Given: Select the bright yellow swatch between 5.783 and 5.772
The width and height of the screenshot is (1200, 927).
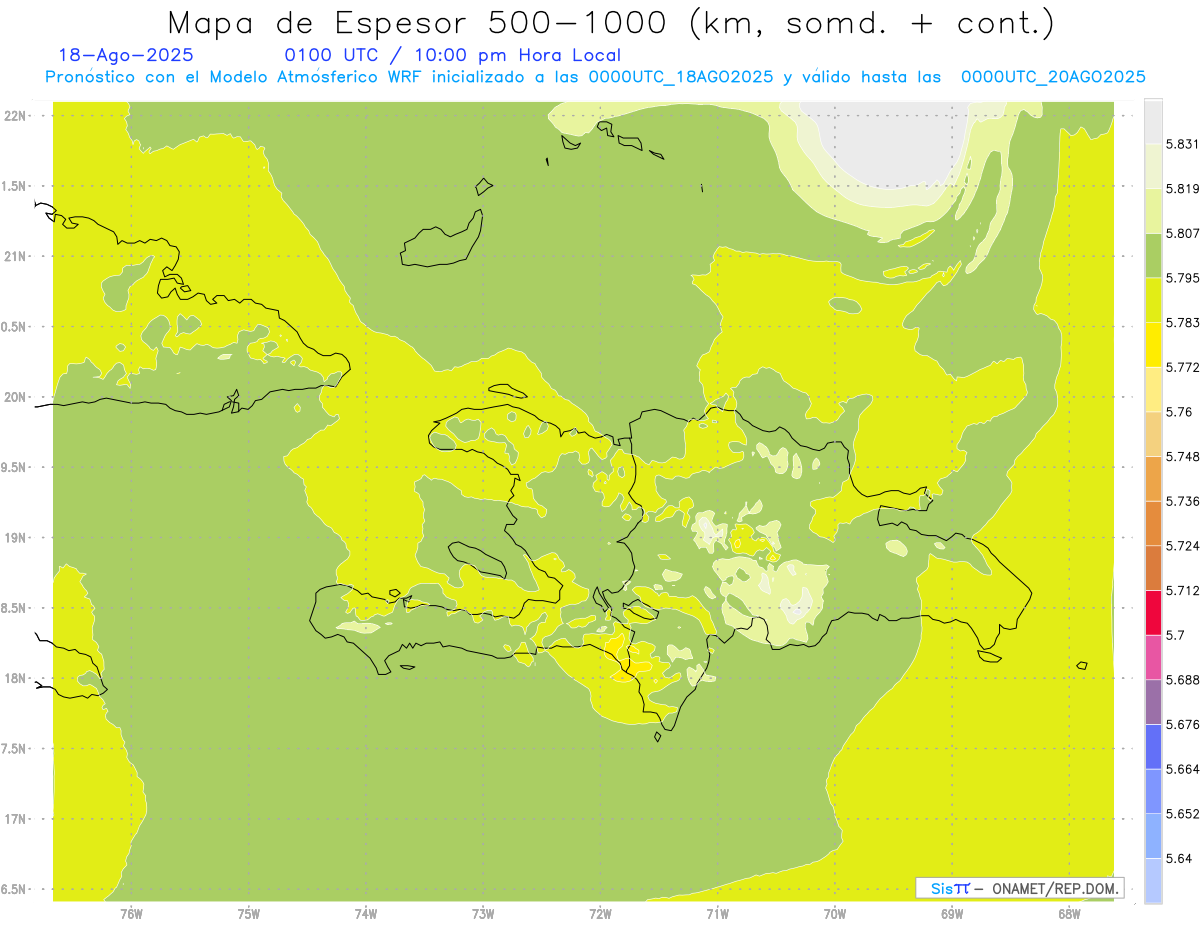Looking at the screenshot, I should 1153,344.
